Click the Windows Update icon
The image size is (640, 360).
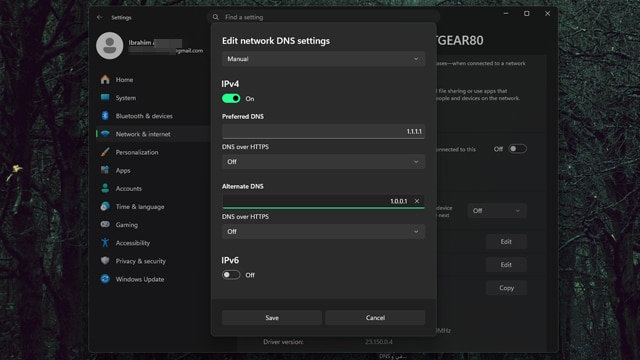click(x=105, y=279)
